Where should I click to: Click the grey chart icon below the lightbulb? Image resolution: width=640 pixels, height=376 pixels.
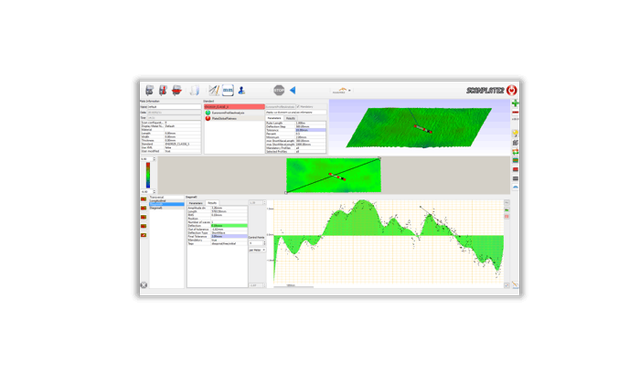point(515,142)
